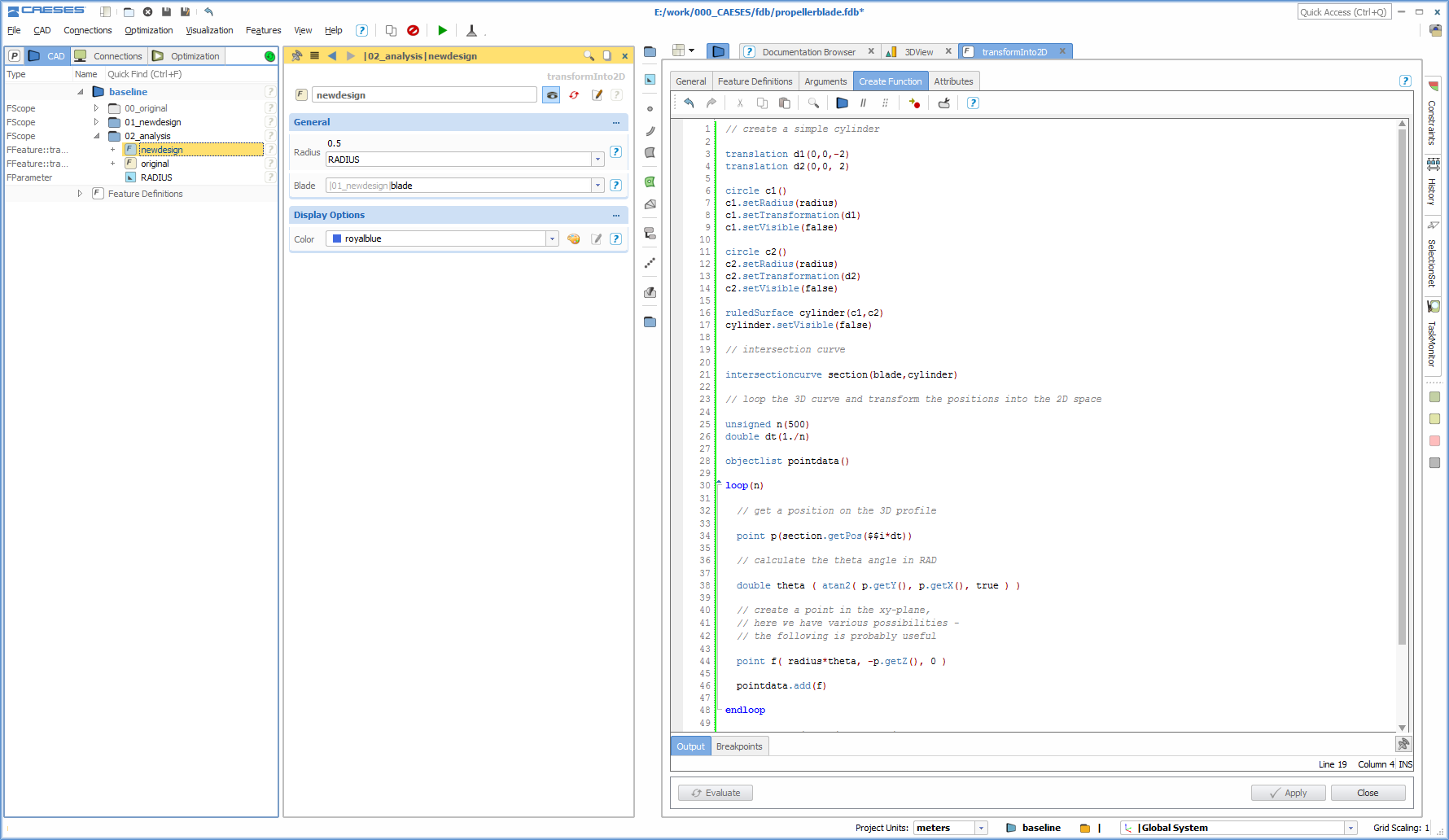Click the red refresh arrows next to newdesign name
The height and width of the screenshot is (840, 1449).
pos(574,94)
